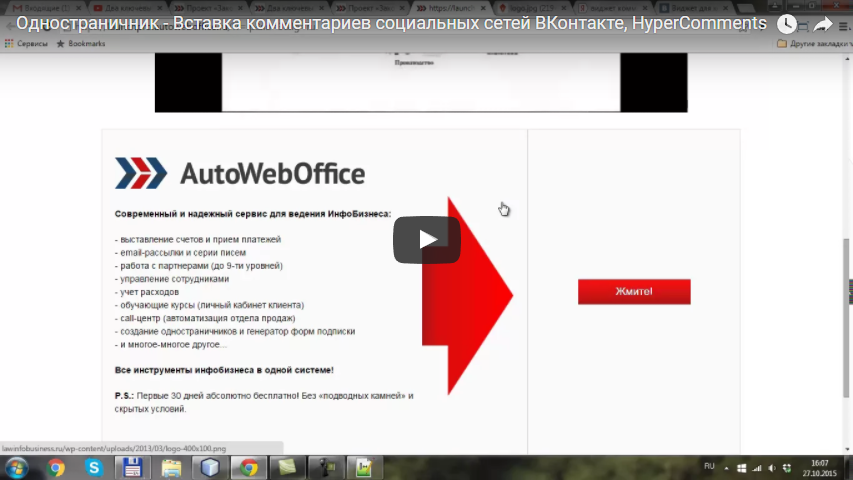Open the VirtualBox cube icon in taskbar

210,468
